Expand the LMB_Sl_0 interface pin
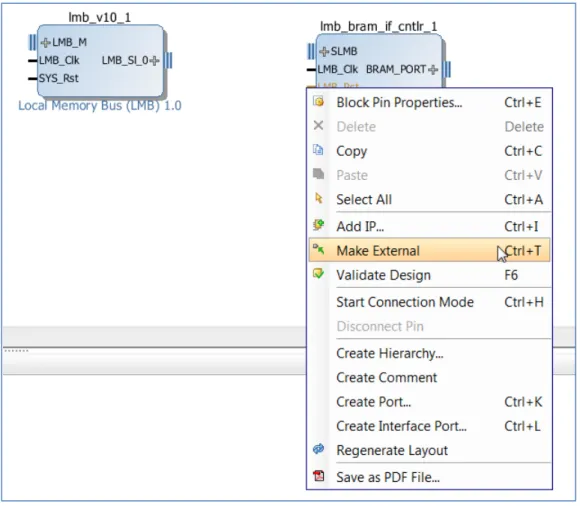 155,60
